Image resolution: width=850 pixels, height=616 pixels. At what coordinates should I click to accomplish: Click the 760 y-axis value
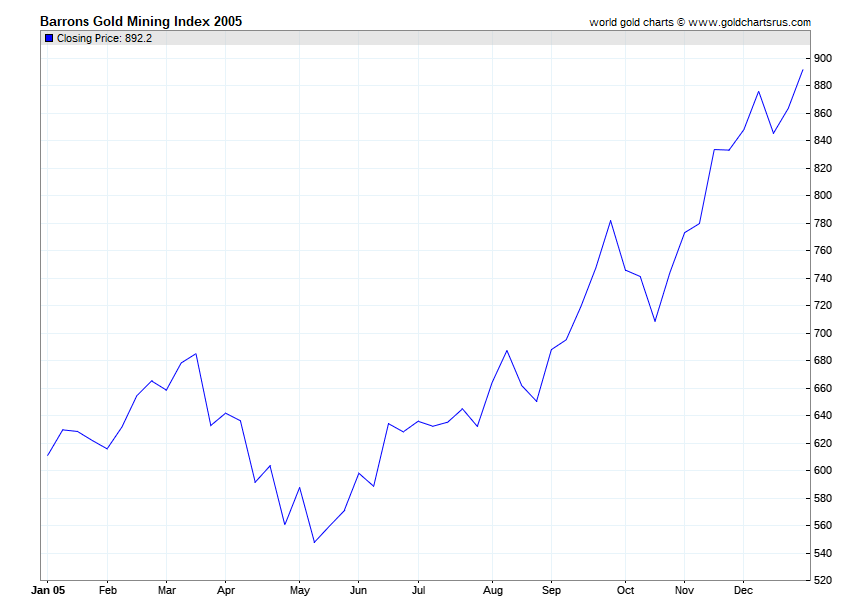[x=822, y=251]
